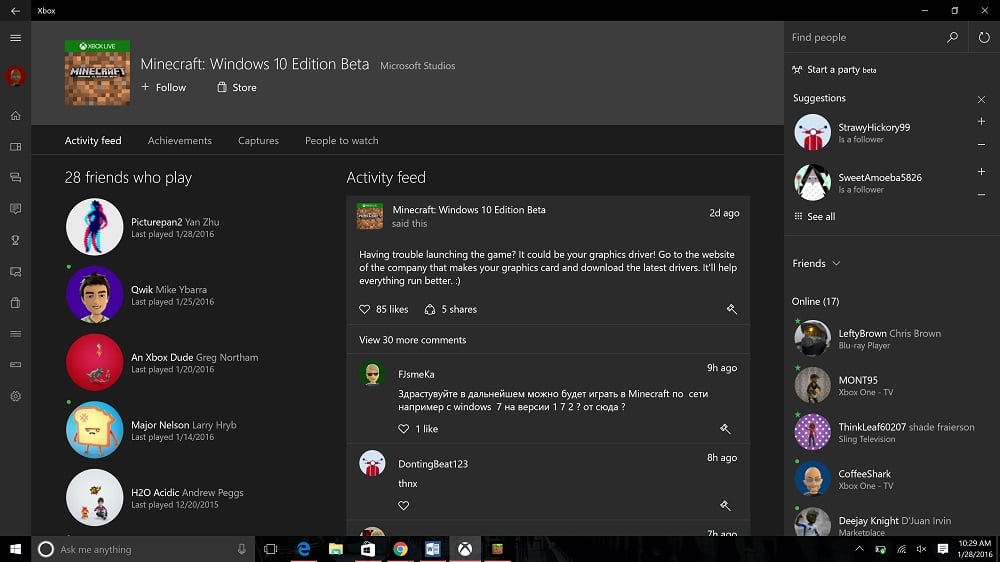Add SweetAmoeba5826 with the plus icon
This screenshot has width=1000, height=562.
[981, 172]
